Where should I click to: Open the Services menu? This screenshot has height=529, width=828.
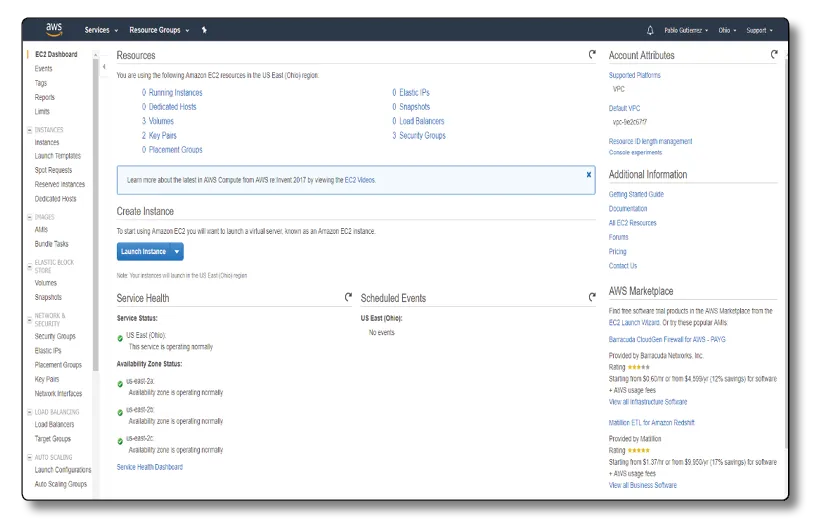click(101, 30)
